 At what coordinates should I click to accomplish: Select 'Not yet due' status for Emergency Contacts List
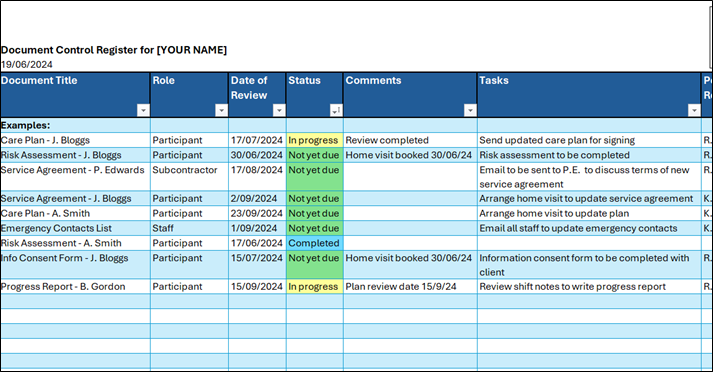(x=315, y=228)
